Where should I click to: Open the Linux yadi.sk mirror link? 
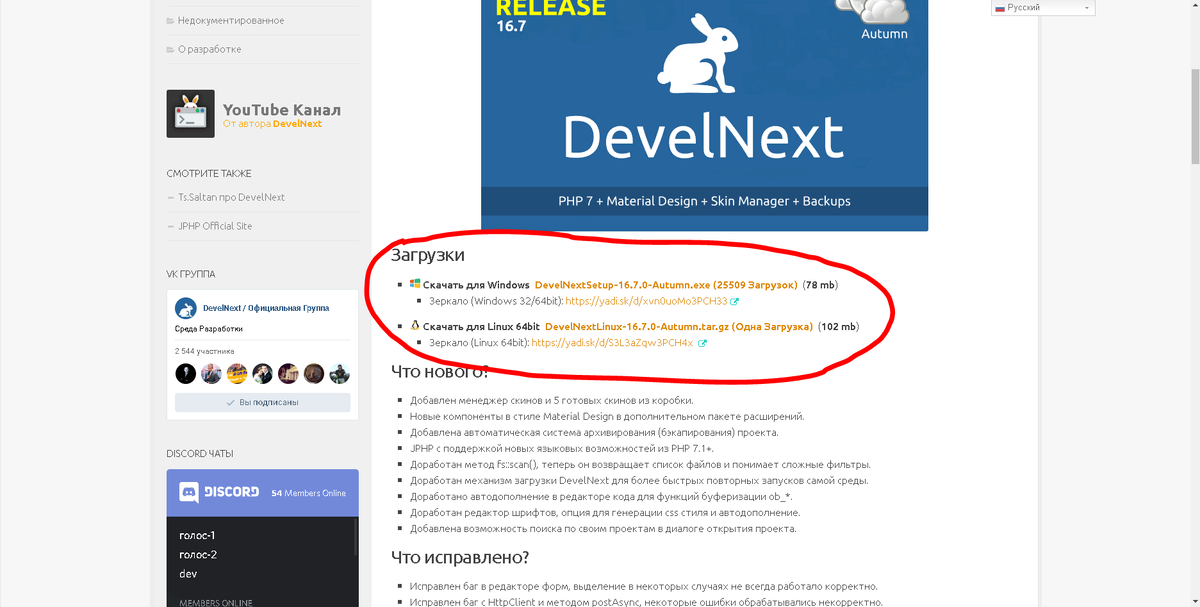(x=612, y=343)
